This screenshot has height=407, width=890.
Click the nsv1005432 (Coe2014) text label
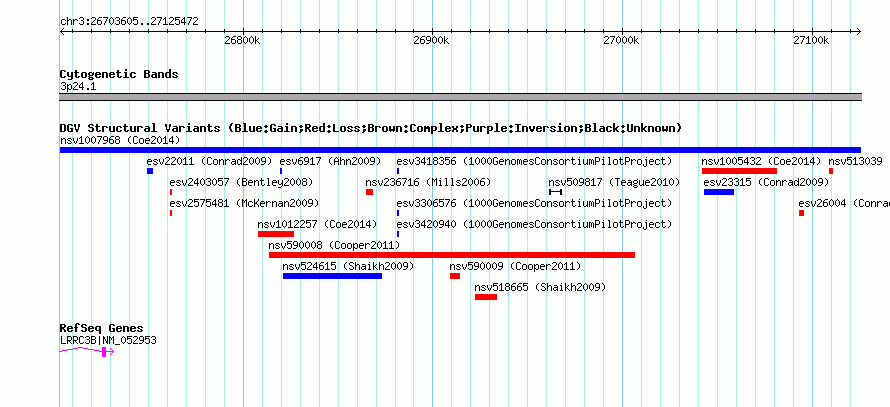(x=761, y=161)
